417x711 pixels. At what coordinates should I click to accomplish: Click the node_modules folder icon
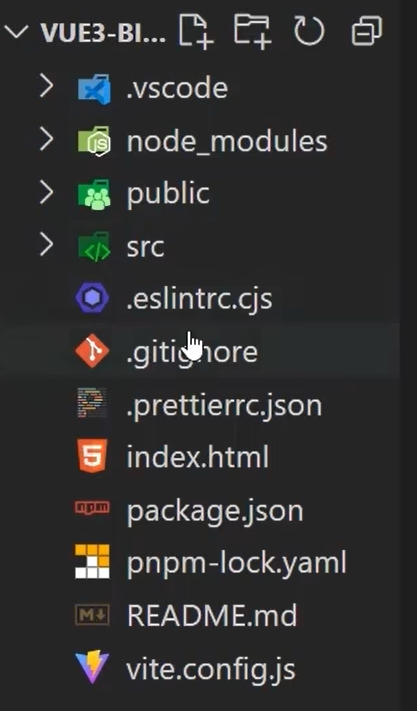(x=93, y=141)
